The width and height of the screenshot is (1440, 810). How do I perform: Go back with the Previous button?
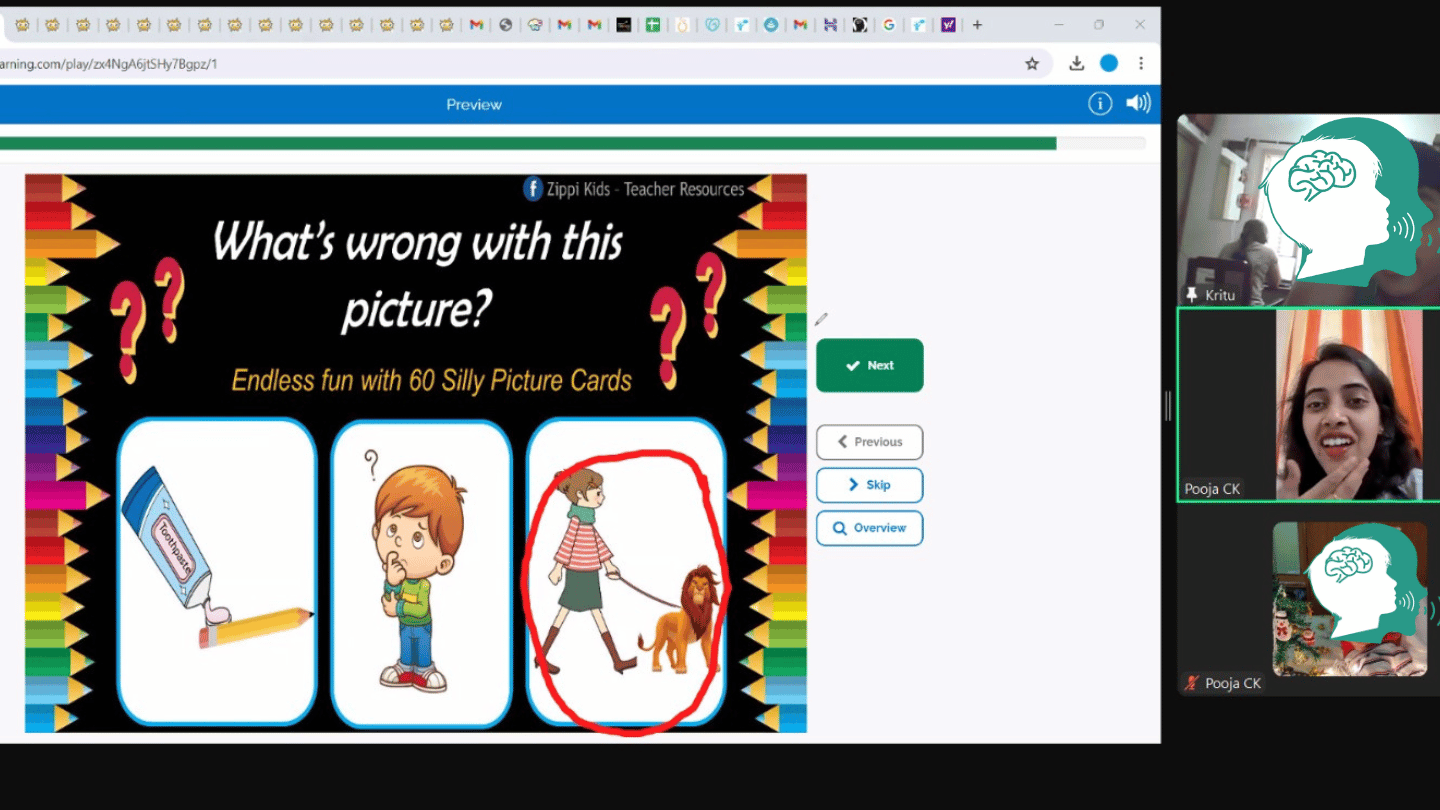(869, 442)
